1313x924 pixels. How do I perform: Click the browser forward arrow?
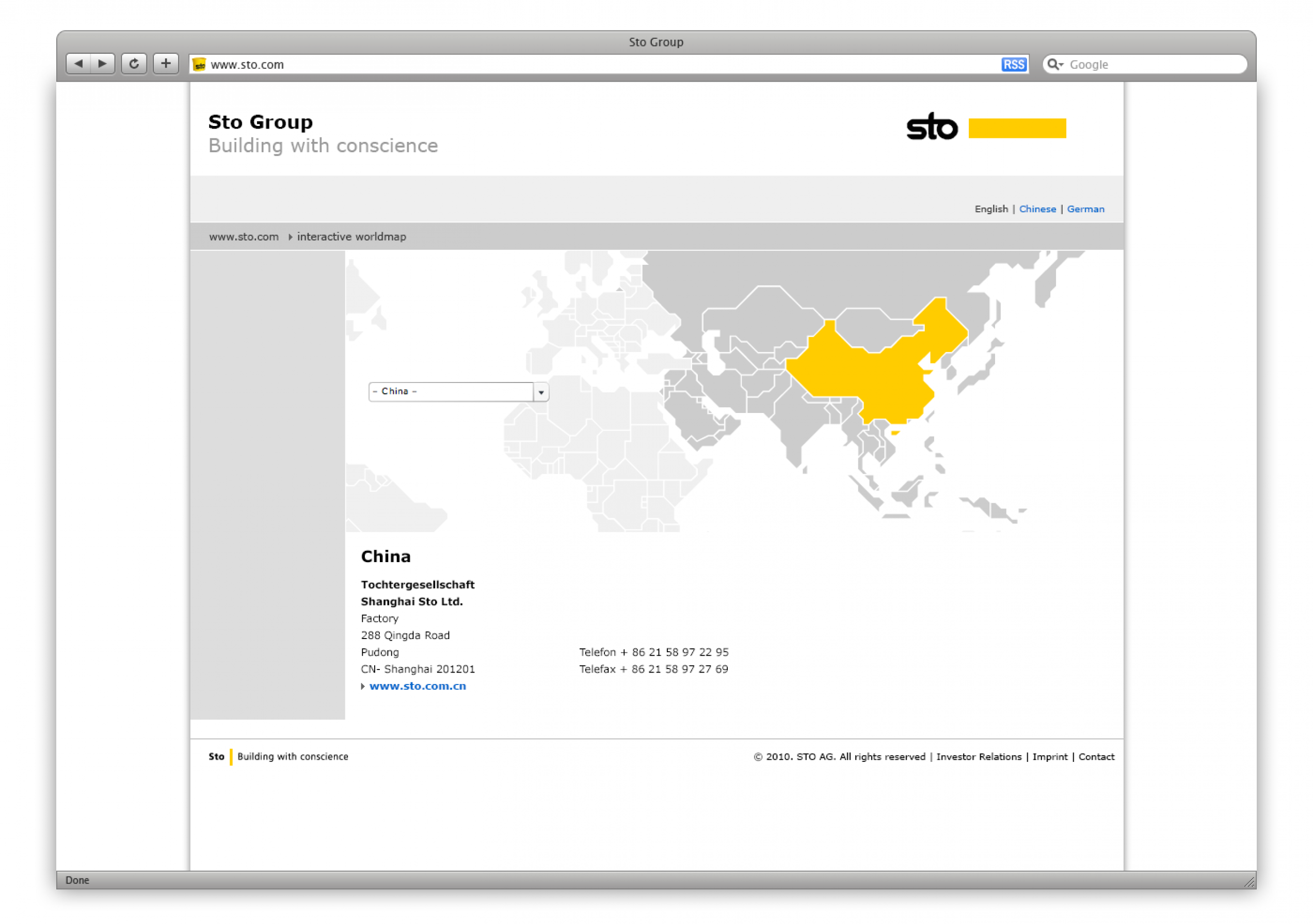pyautogui.click(x=102, y=63)
